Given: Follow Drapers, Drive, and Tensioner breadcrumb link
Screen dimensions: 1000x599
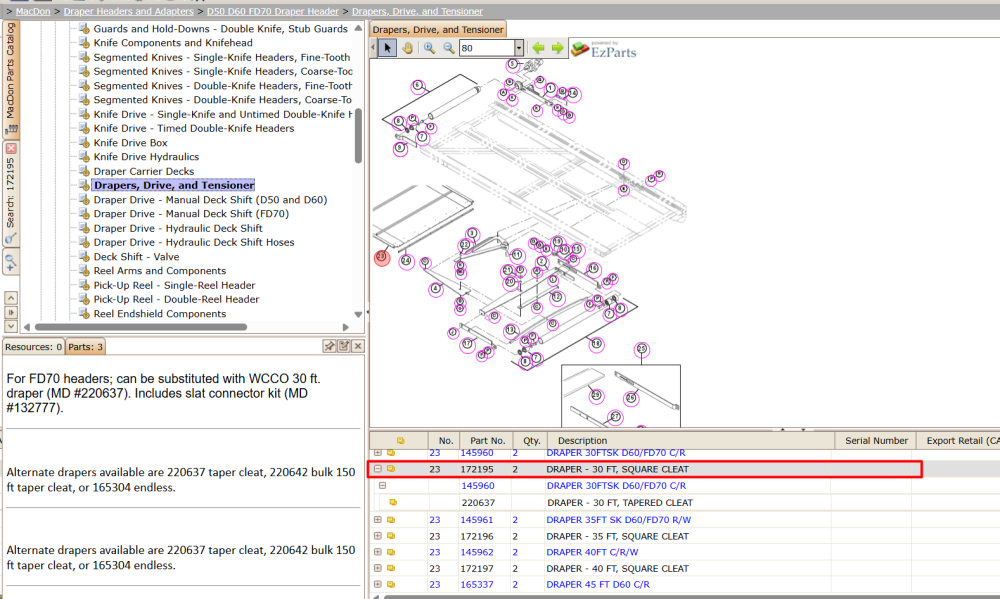Looking at the screenshot, I should 417,11.
